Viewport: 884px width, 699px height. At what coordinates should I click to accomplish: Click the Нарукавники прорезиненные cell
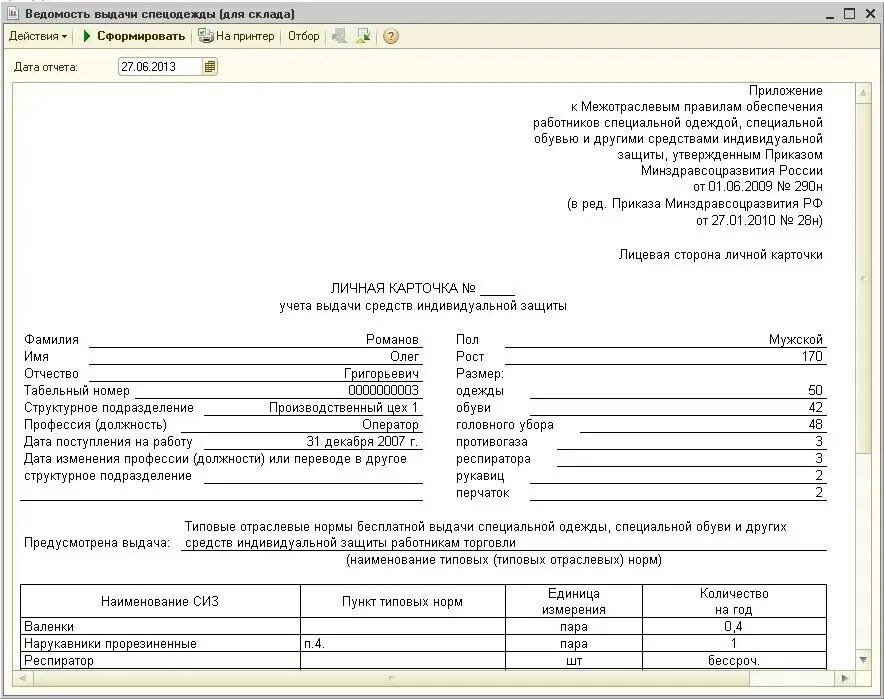click(x=160, y=643)
